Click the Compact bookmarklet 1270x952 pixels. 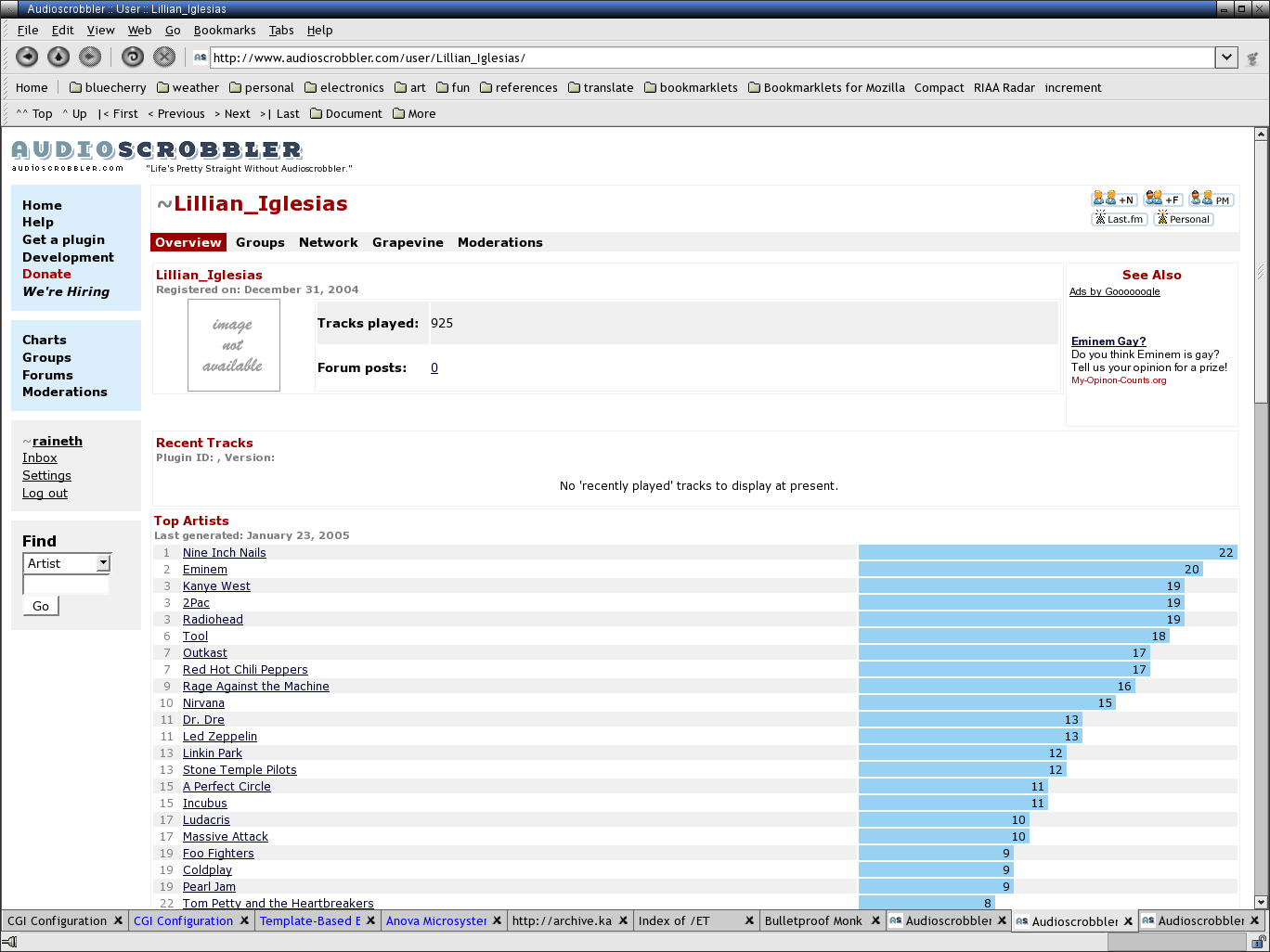click(x=940, y=88)
